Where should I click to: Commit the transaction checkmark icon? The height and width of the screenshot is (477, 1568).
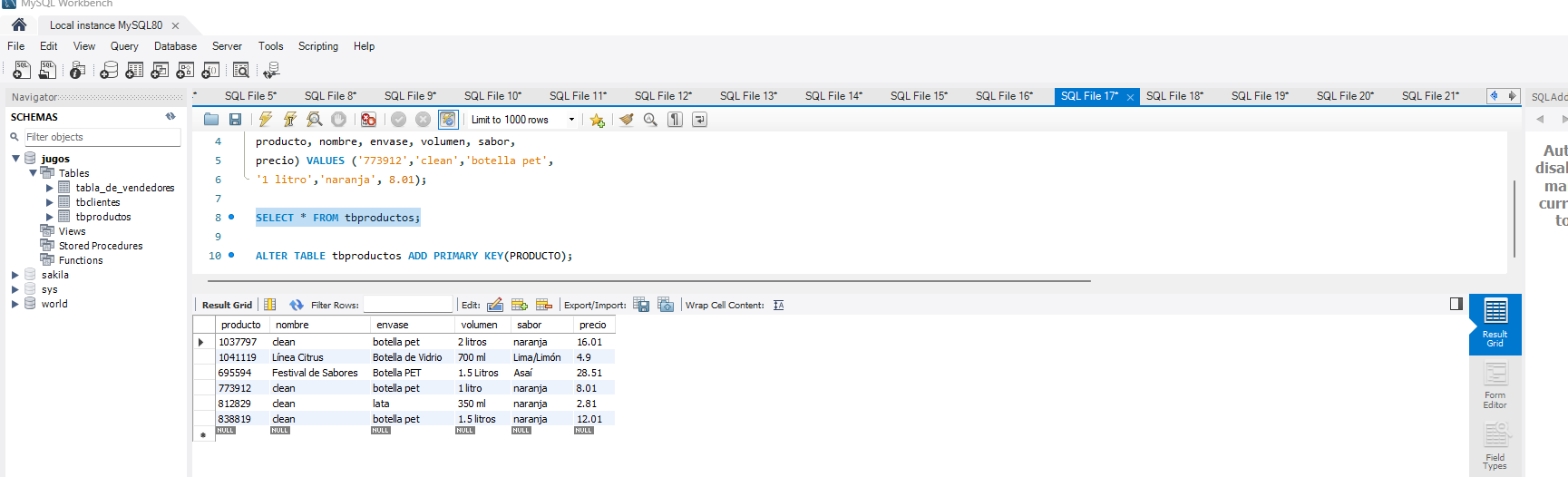point(398,119)
